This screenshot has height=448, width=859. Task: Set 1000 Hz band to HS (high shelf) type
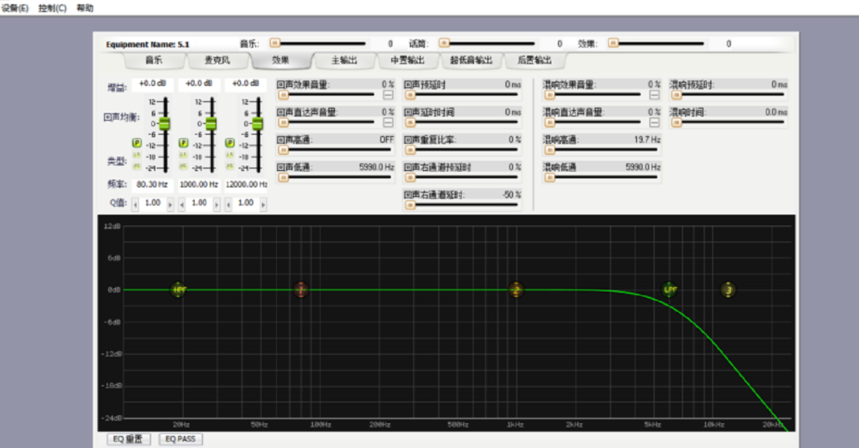[x=184, y=166]
